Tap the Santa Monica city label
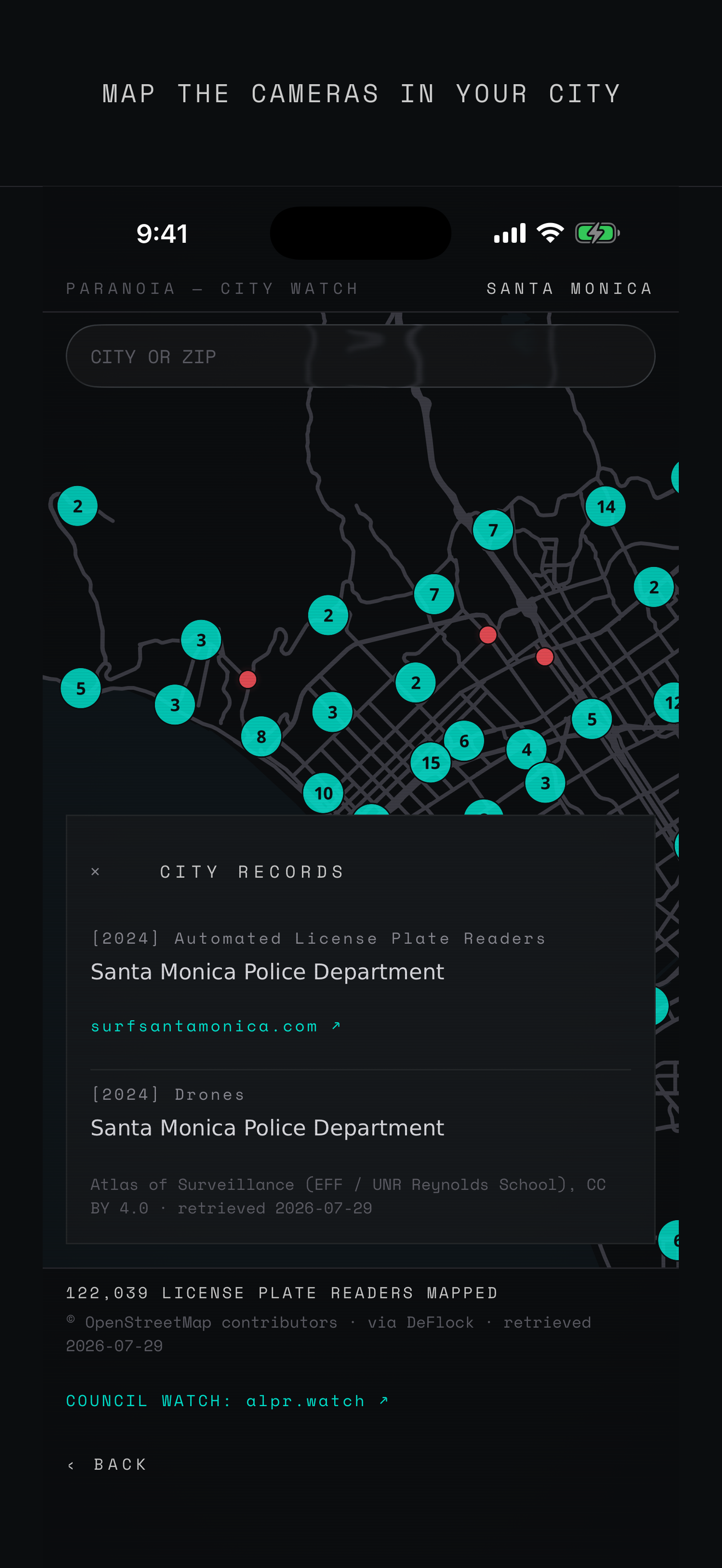Viewport: 722px width, 1568px height. point(569,289)
